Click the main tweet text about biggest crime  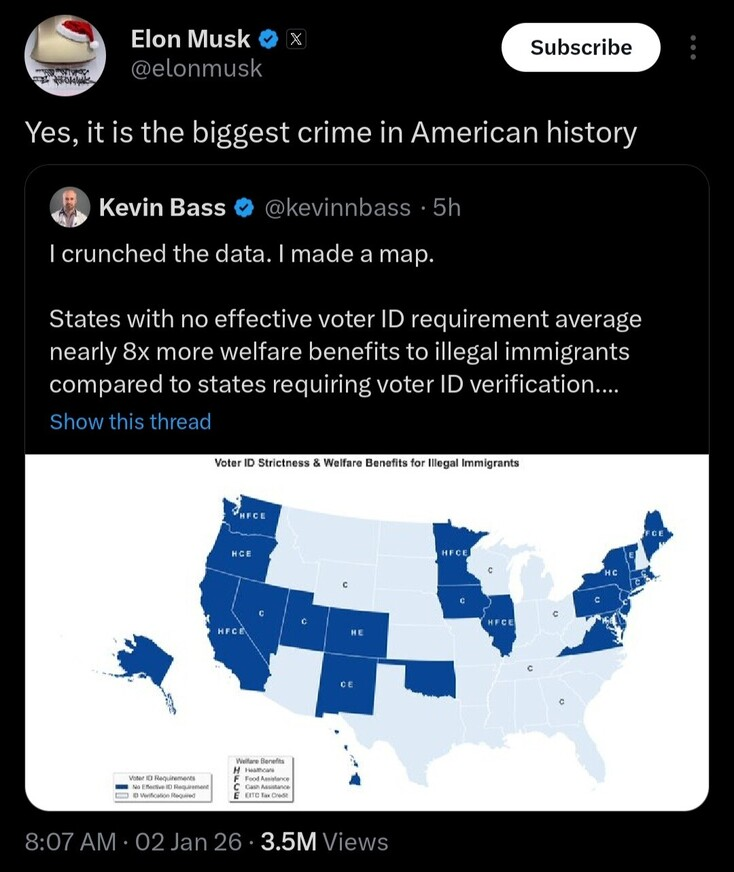330,131
